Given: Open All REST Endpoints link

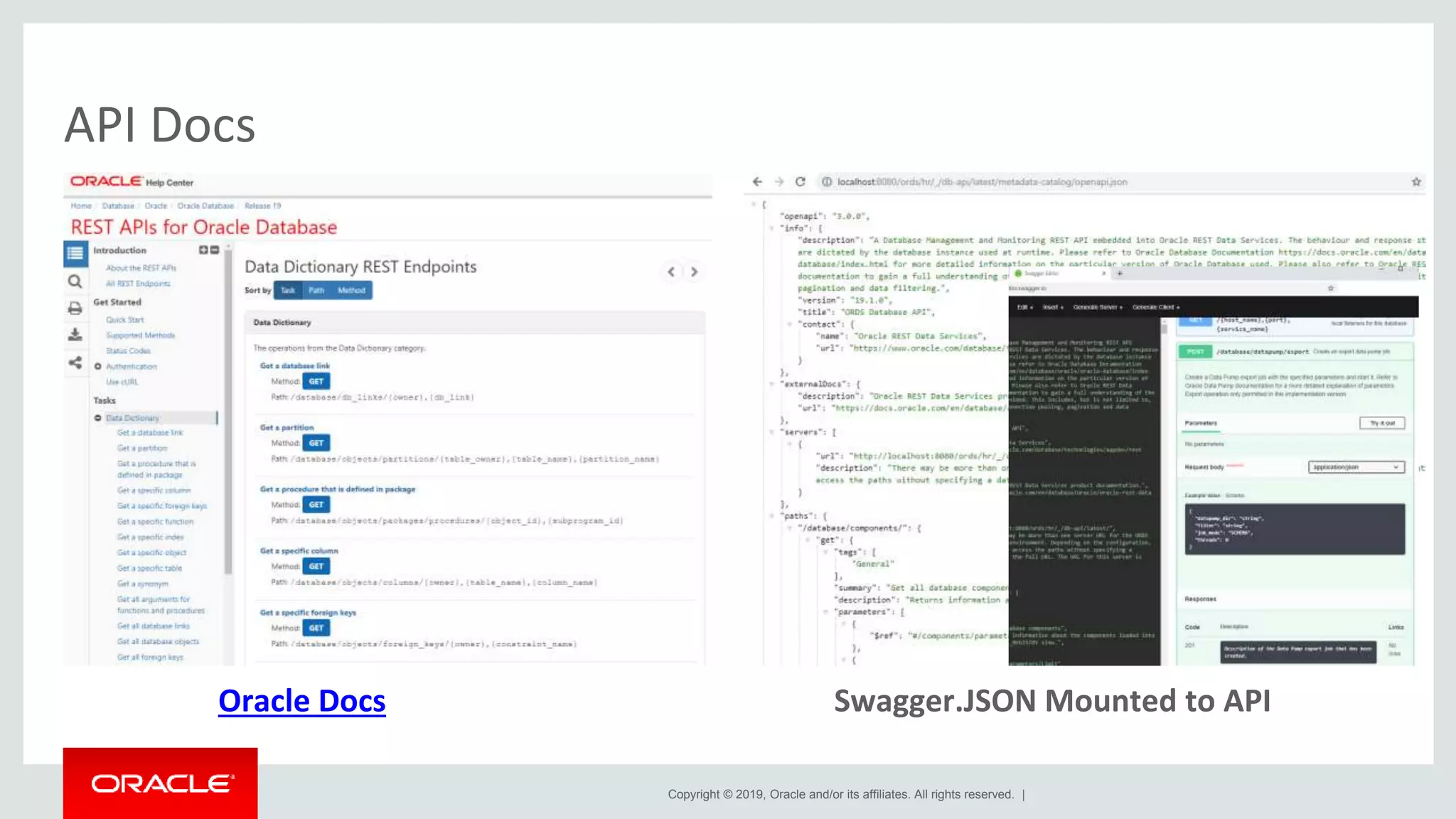Looking at the screenshot, I should [138, 284].
